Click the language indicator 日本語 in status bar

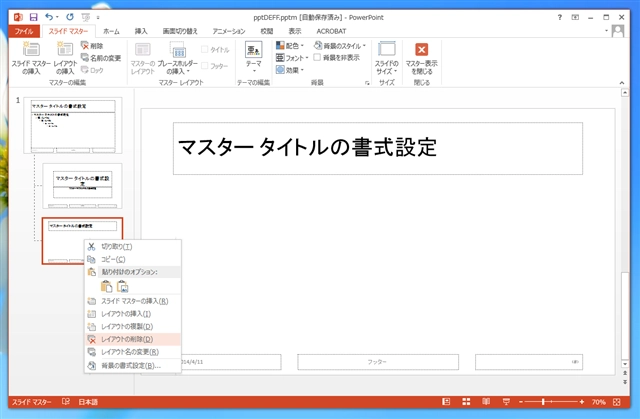click(x=88, y=402)
